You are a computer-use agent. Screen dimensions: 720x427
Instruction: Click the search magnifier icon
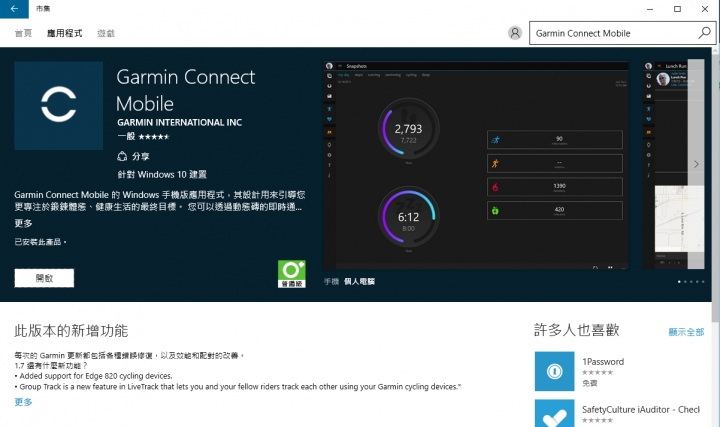704,33
